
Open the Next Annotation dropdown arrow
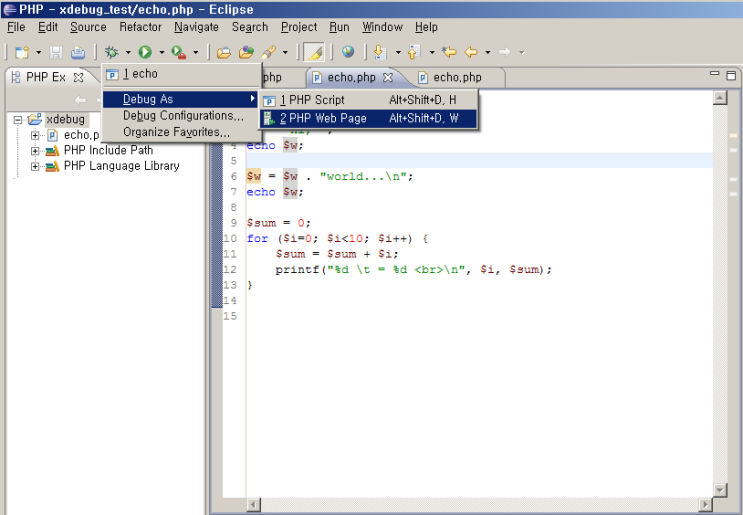click(x=398, y=52)
